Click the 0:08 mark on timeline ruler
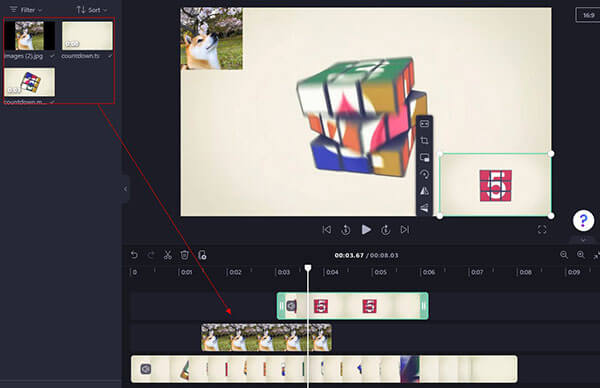This screenshot has width=600, height=388. (525, 272)
